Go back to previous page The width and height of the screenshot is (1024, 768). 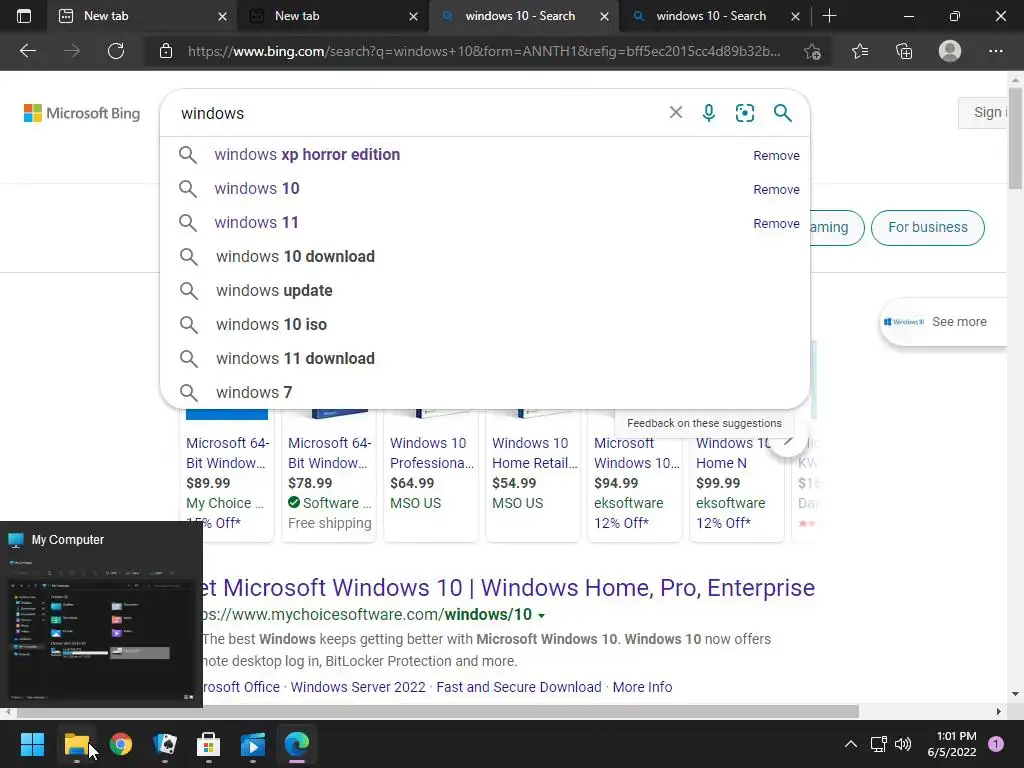pyautogui.click(x=27, y=51)
